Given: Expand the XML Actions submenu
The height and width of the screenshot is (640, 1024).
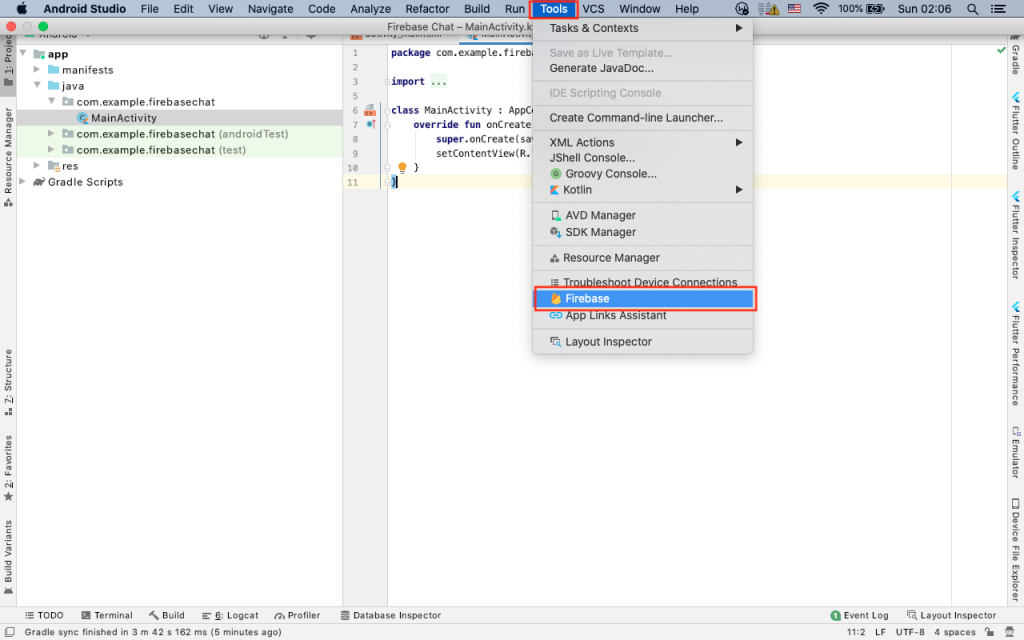Looking at the screenshot, I should pyautogui.click(x=643, y=142).
